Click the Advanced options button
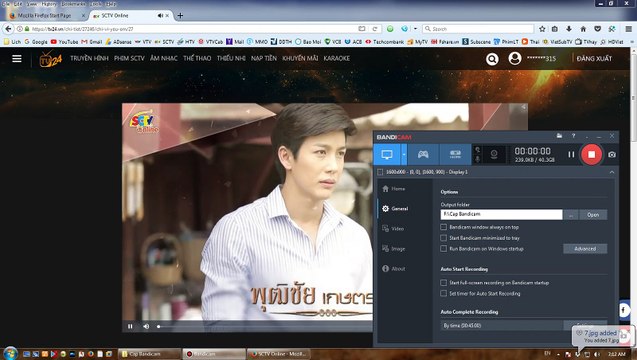The width and height of the screenshot is (637, 360). (585, 249)
